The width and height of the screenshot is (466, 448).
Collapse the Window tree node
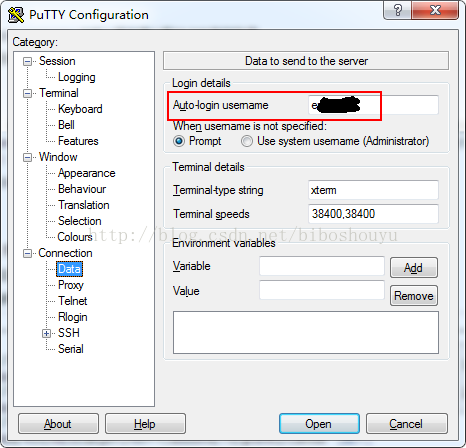(27, 157)
